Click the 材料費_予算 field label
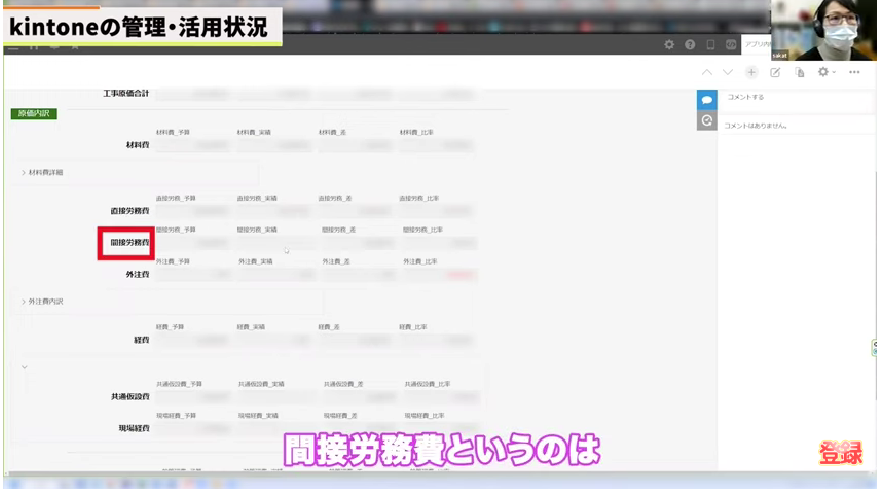The width and height of the screenshot is (877, 489). click(x=173, y=133)
